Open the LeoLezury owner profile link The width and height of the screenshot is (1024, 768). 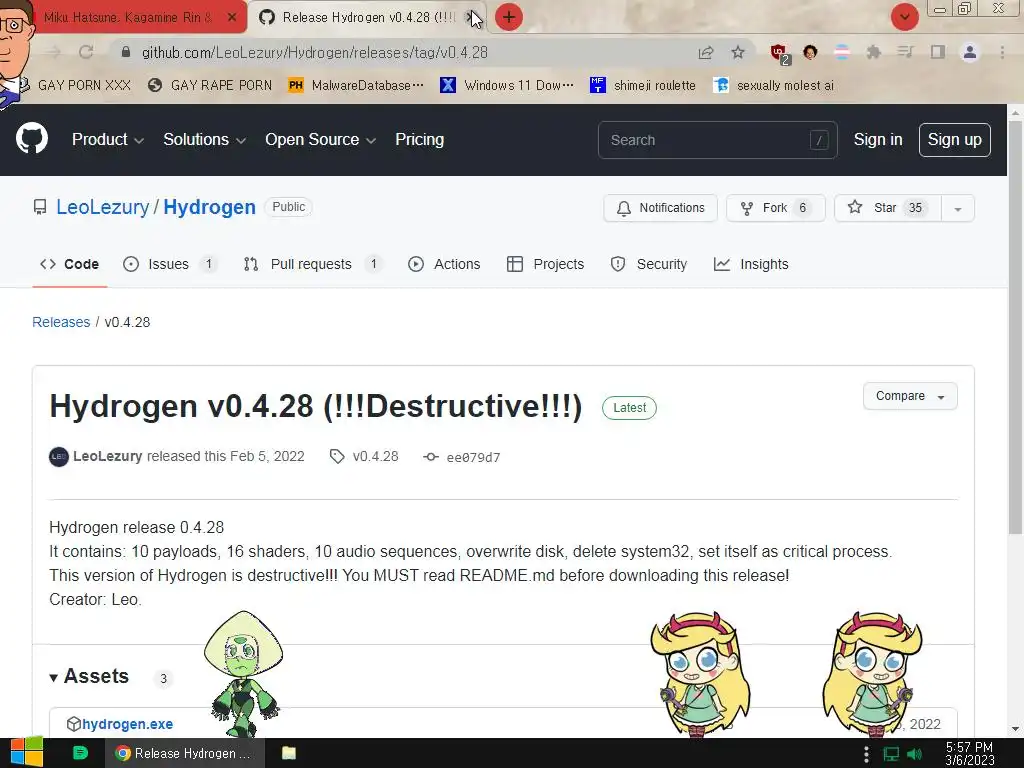pyautogui.click(x=103, y=207)
